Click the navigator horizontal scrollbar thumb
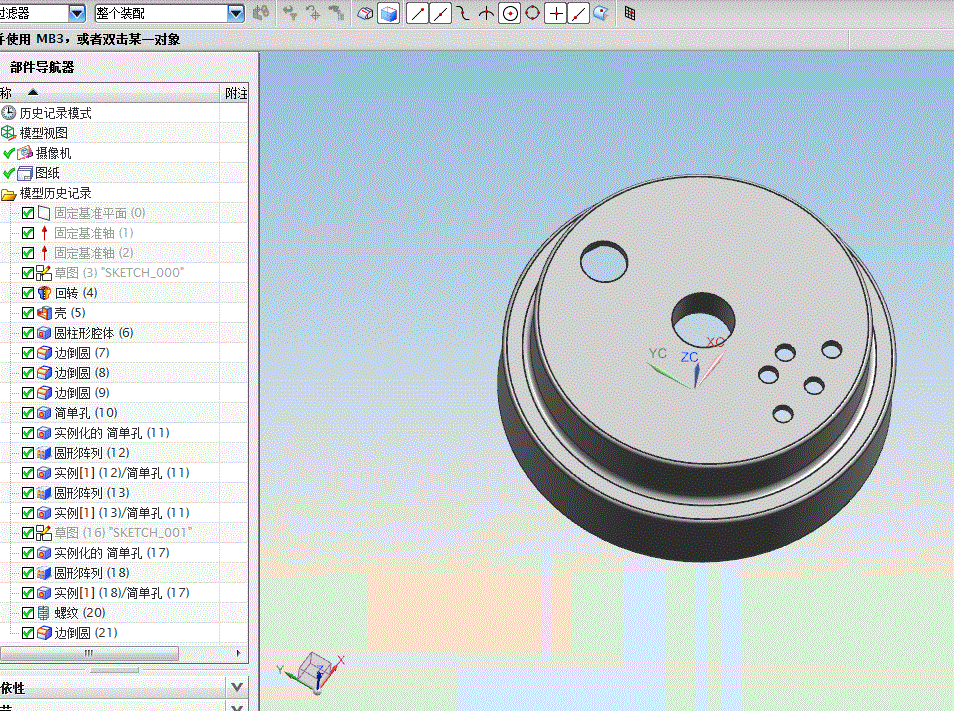This screenshot has width=954, height=711. (89, 653)
